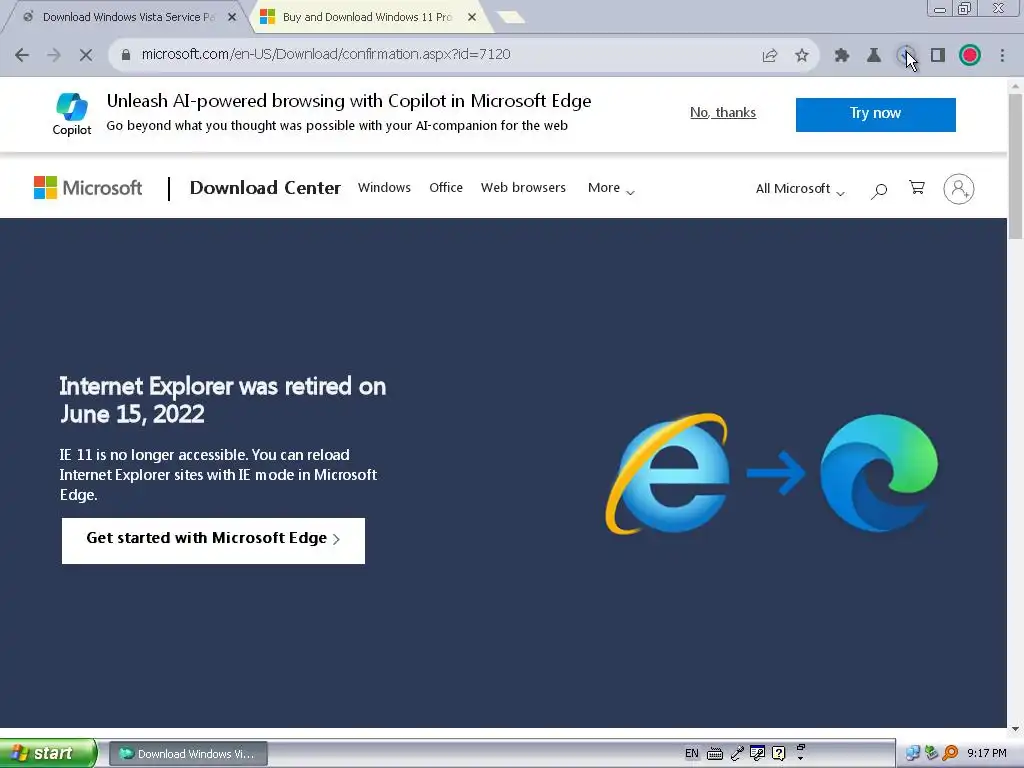Image resolution: width=1024 pixels, height=768 pixels.
Task: Click the language bar tools icon
Action: (758, 754)
